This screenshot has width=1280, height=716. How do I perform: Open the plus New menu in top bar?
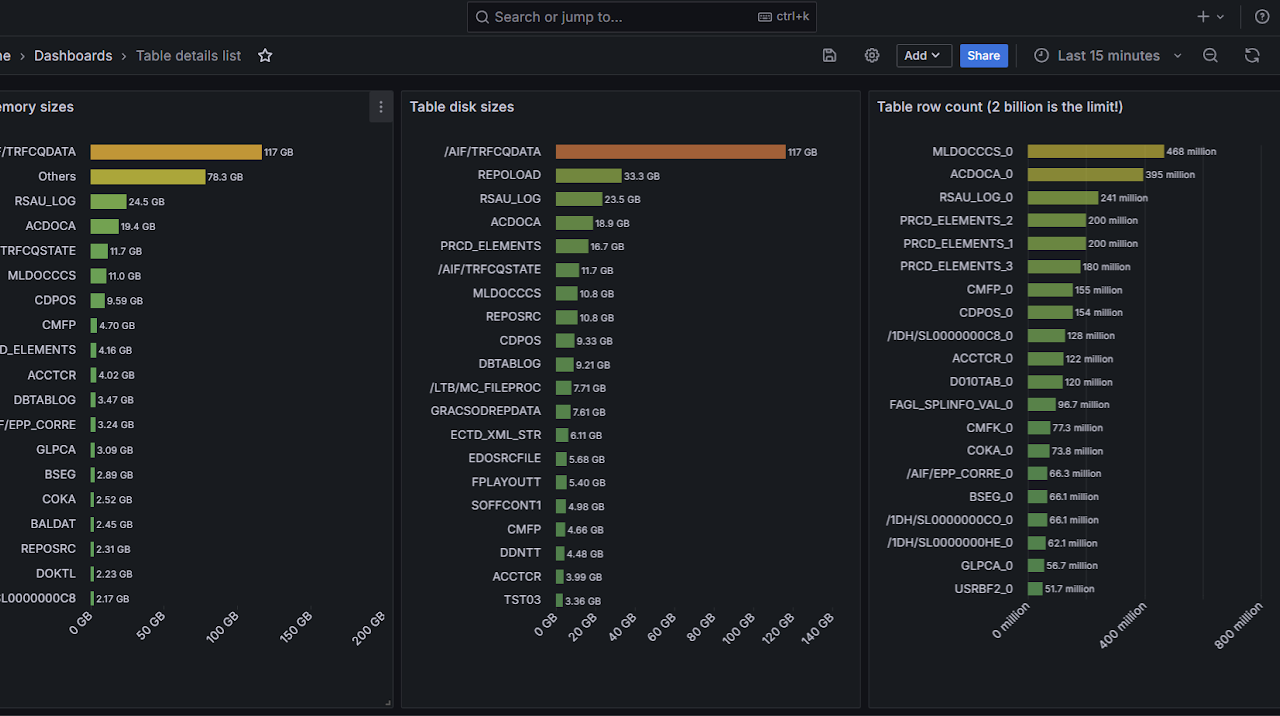pos(1210,17)
